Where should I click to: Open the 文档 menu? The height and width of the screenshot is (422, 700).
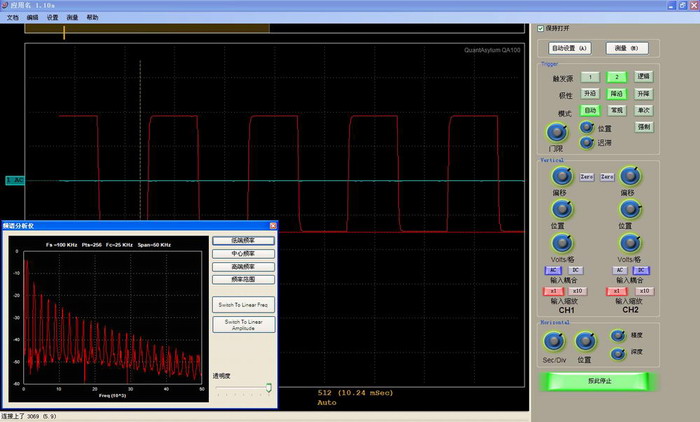point(12,17)
